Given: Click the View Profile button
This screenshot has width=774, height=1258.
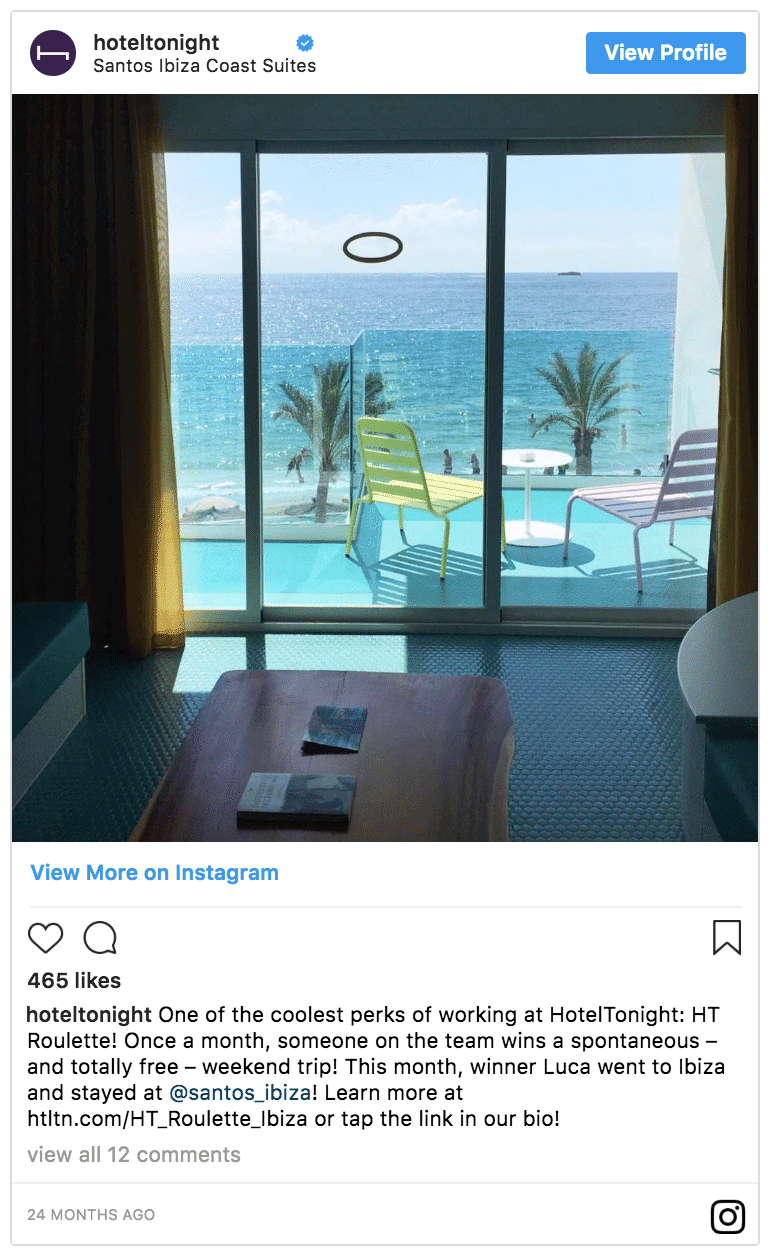Looking at the screenshot, I should tap(666, 53).
